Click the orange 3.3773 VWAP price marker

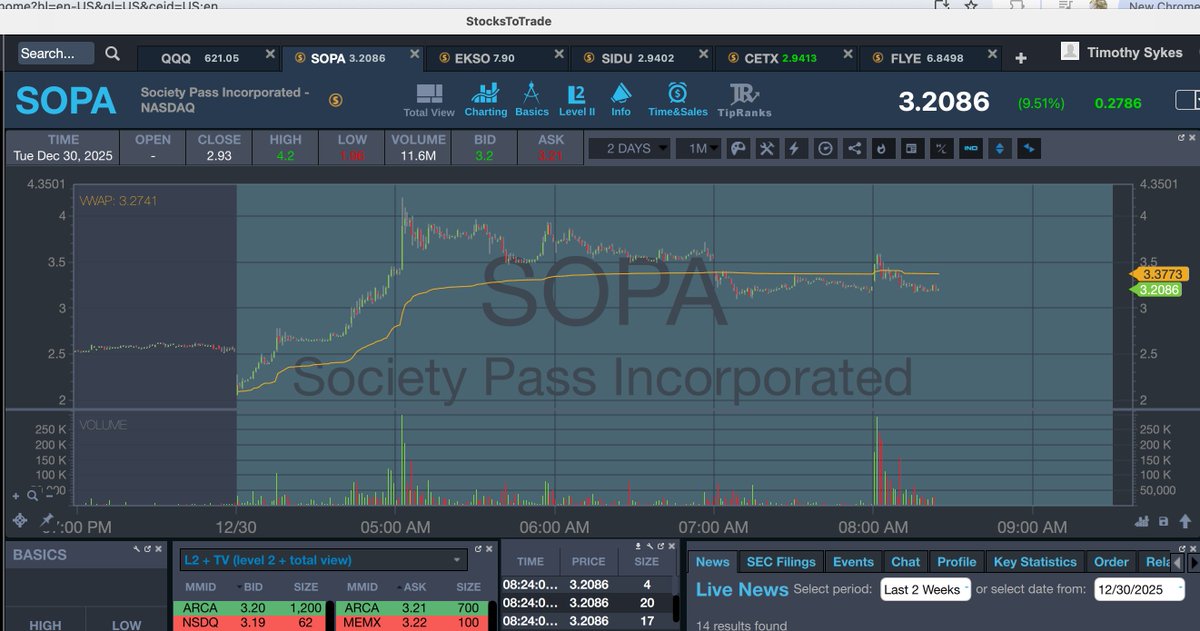click(1158, 273)
